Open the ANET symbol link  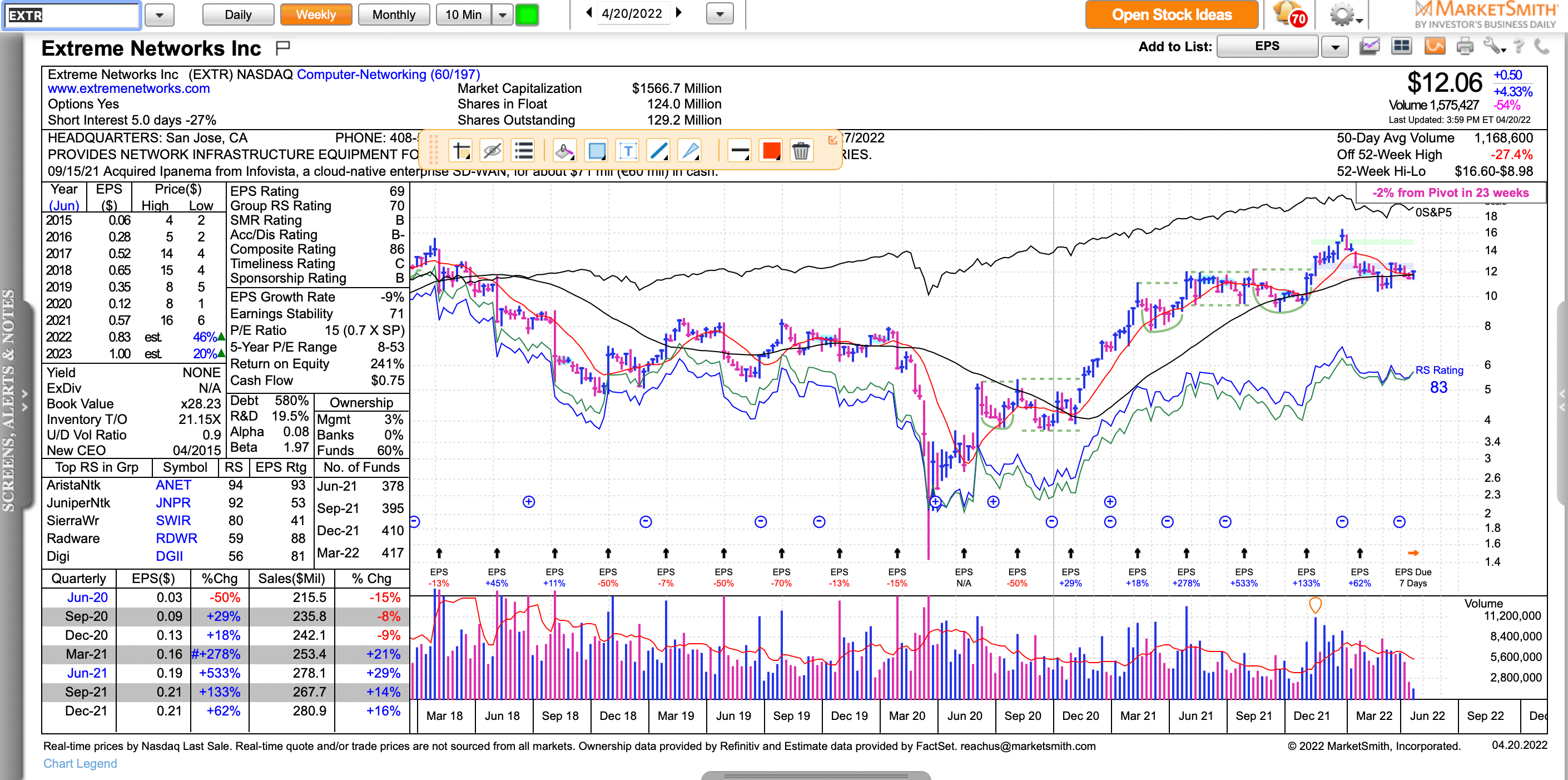(x=173, y=485)
